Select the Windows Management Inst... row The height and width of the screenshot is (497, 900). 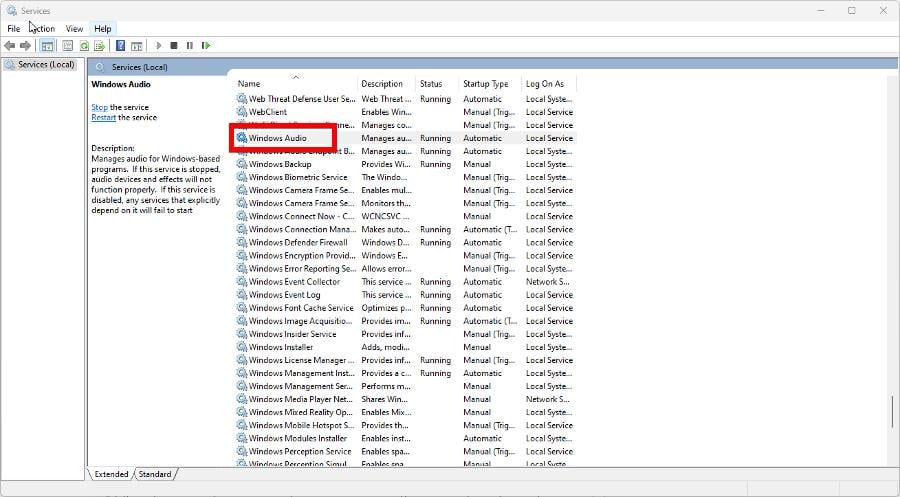click(x=405, y=373)
